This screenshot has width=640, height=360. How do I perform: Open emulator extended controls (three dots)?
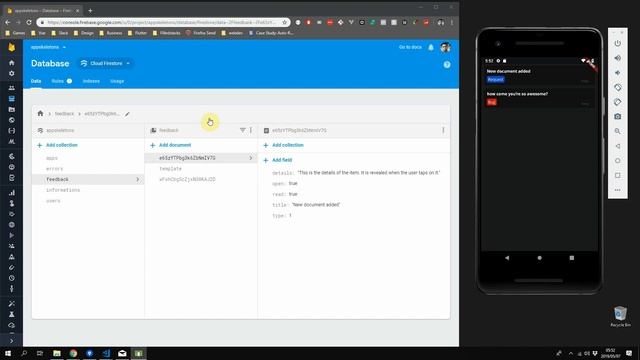(x=618, y=190)
